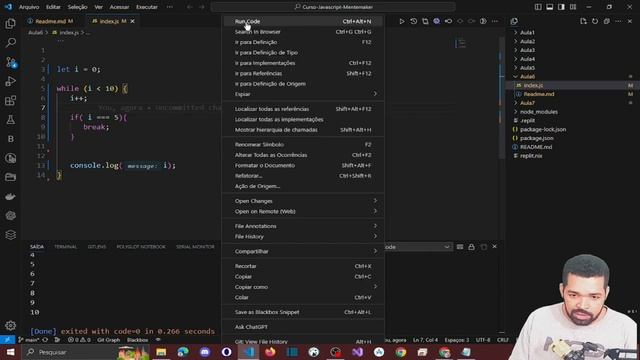This screenshot has height=360, width=640.
Task: Open the File History submenu
Action: [302, 236]
